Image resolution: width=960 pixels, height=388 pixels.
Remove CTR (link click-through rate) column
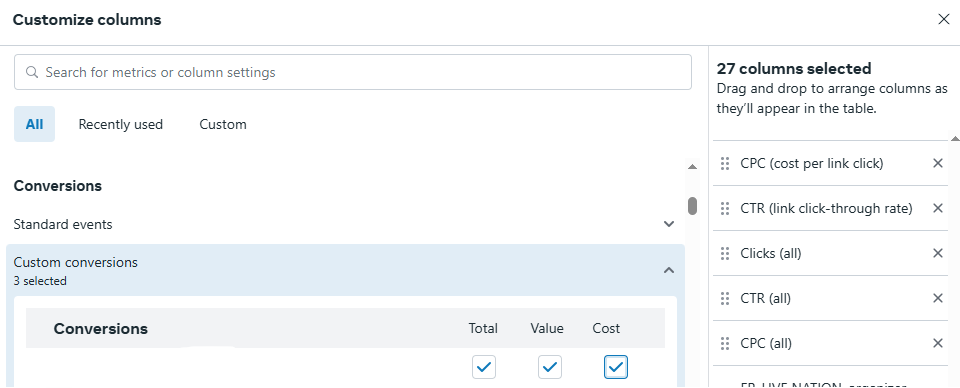pyautogui.click(x=937, y=208)
